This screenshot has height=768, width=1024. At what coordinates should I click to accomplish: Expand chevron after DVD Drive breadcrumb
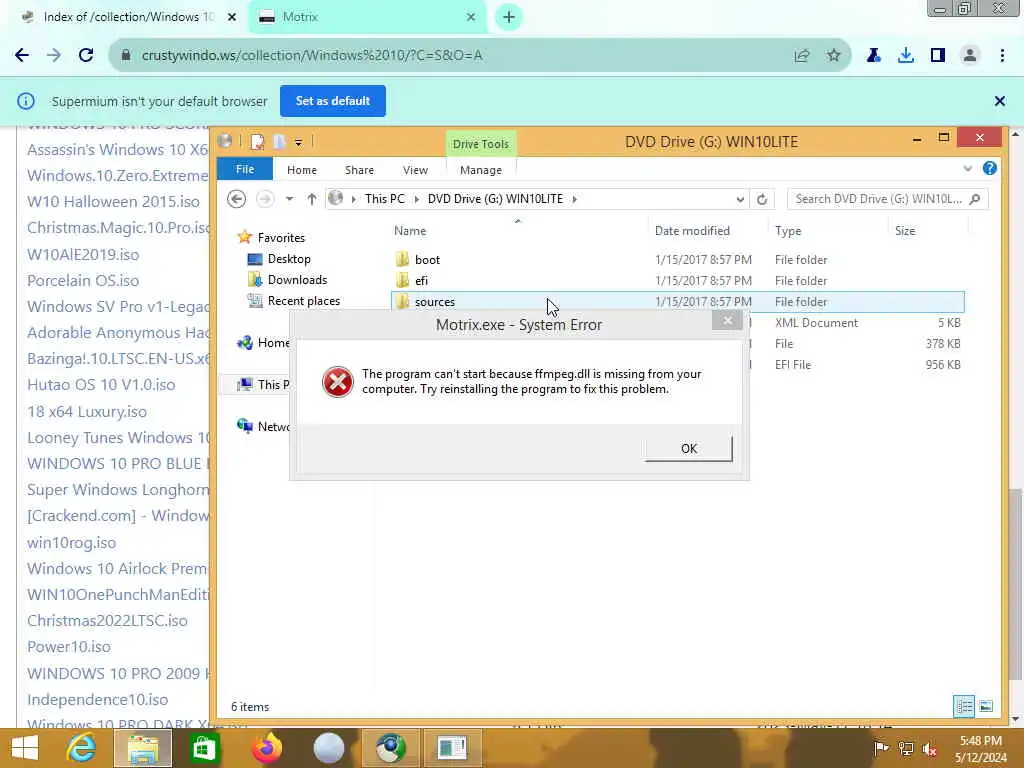click(x=575, y=199)
